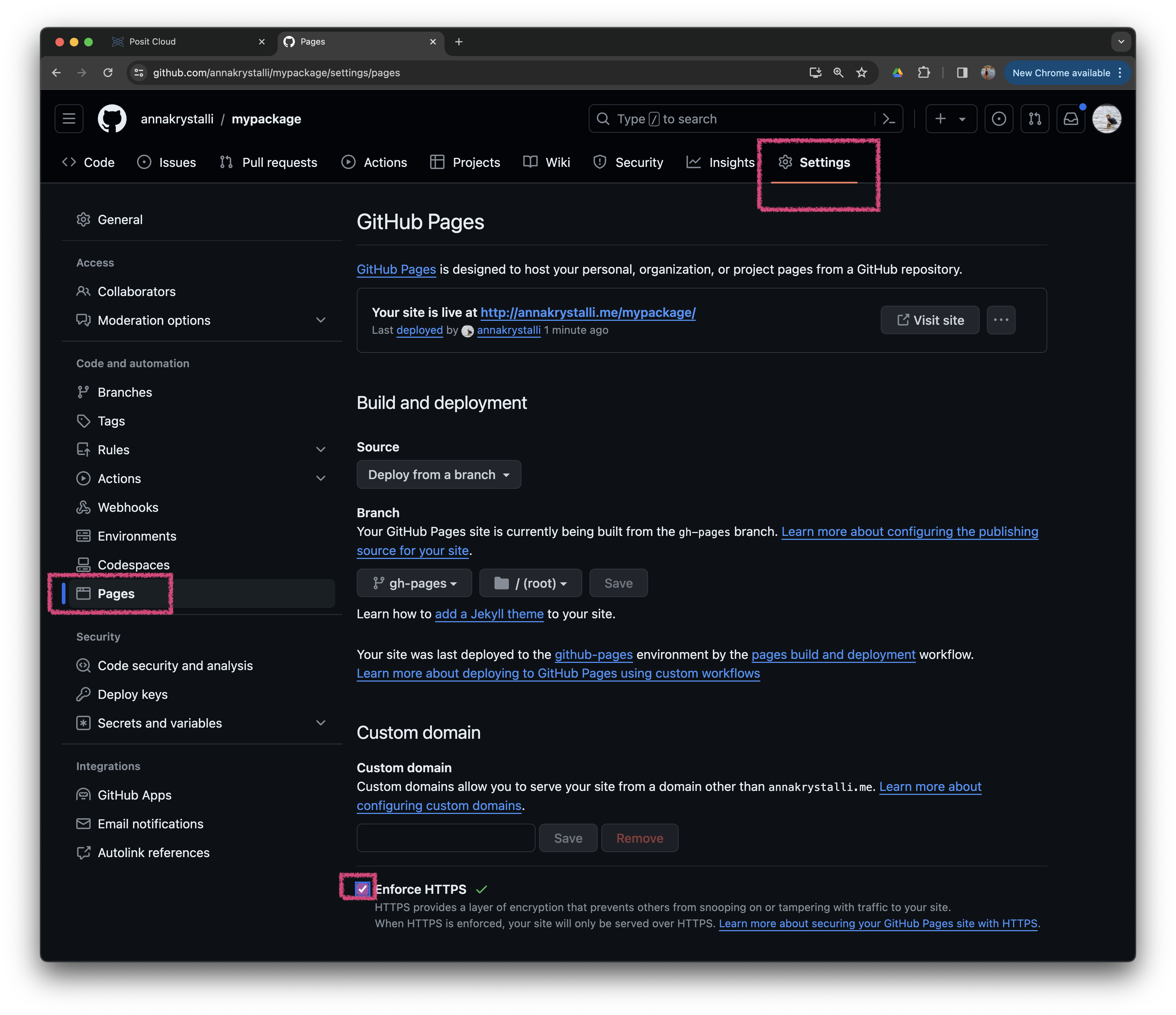Image resolution: width=1176 pixels, height=1015 pixels.
Task: Expand Secrets and variables section
Action: point(321,723)
